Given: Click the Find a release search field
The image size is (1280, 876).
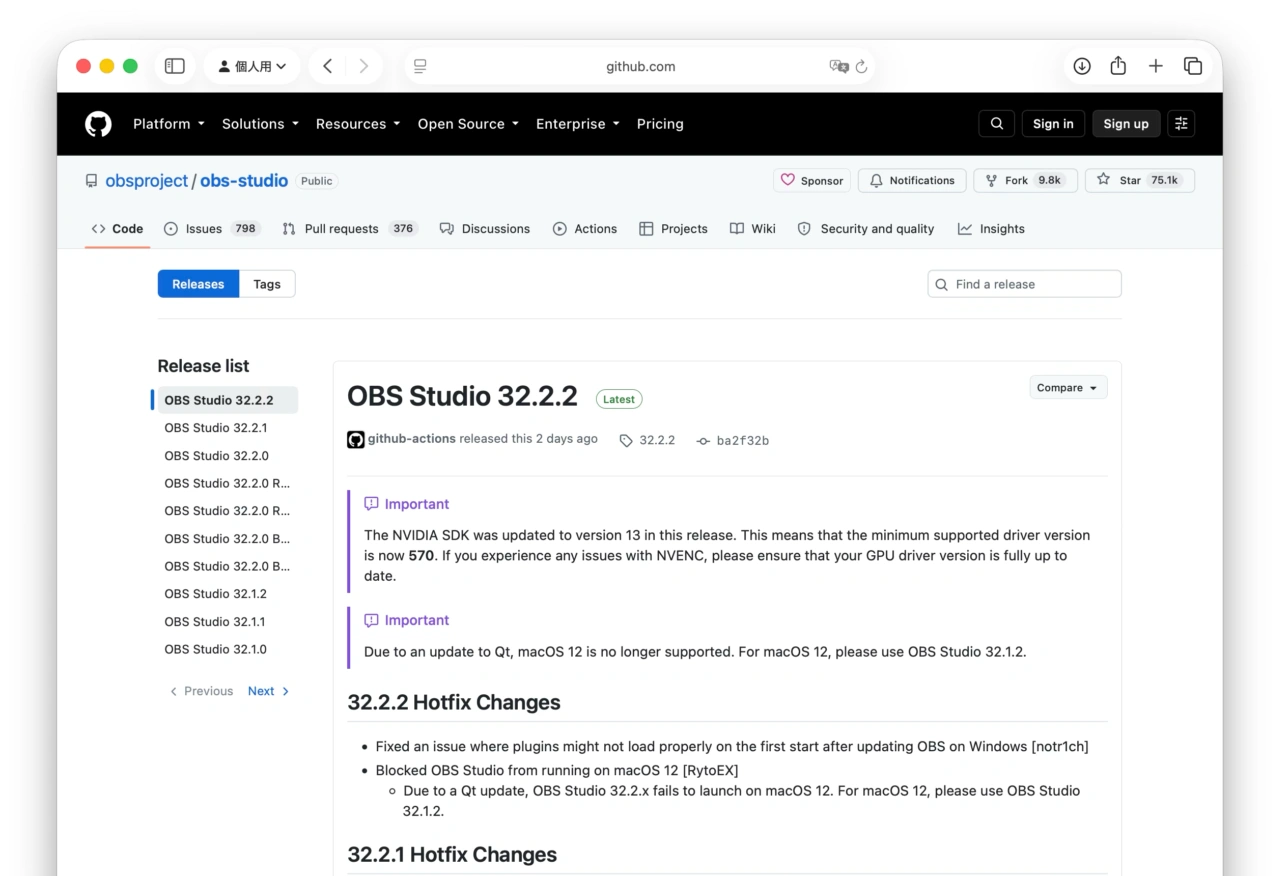Looking at the screenshot, I should [1024, 284].
